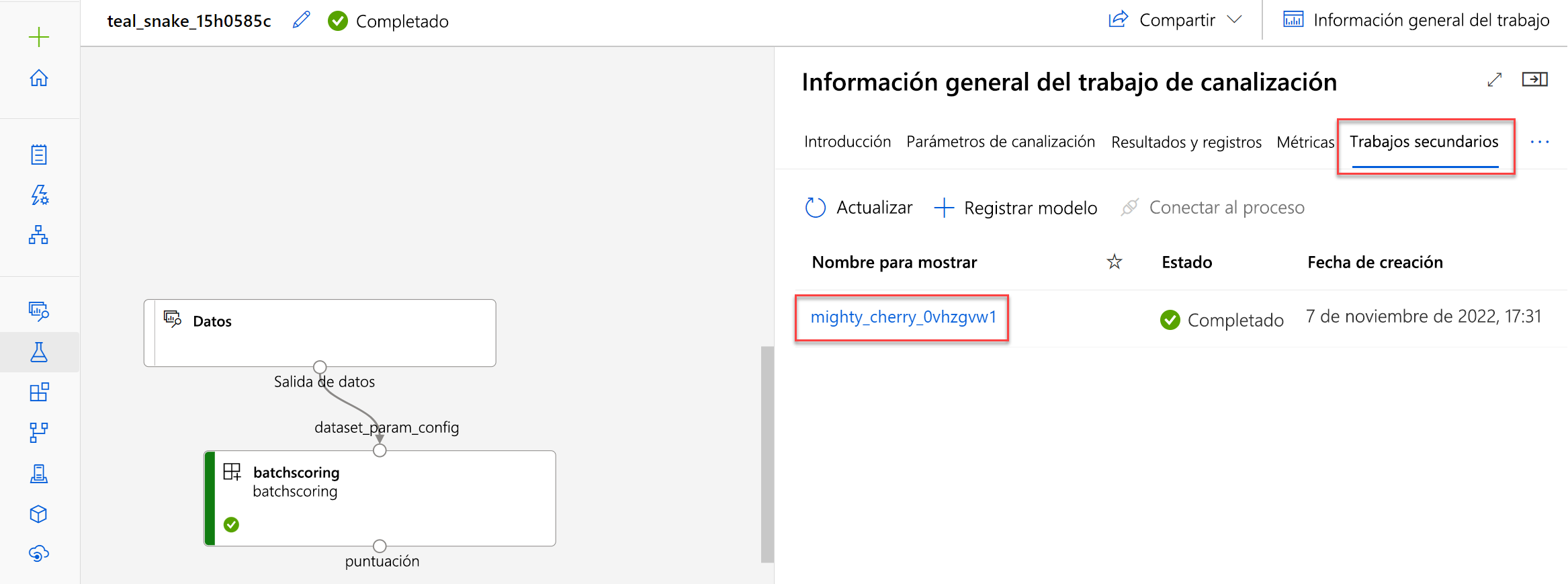Click date 7 de noviembre de 2022
Screen dimensions: 1568x584
point(1424,317)
